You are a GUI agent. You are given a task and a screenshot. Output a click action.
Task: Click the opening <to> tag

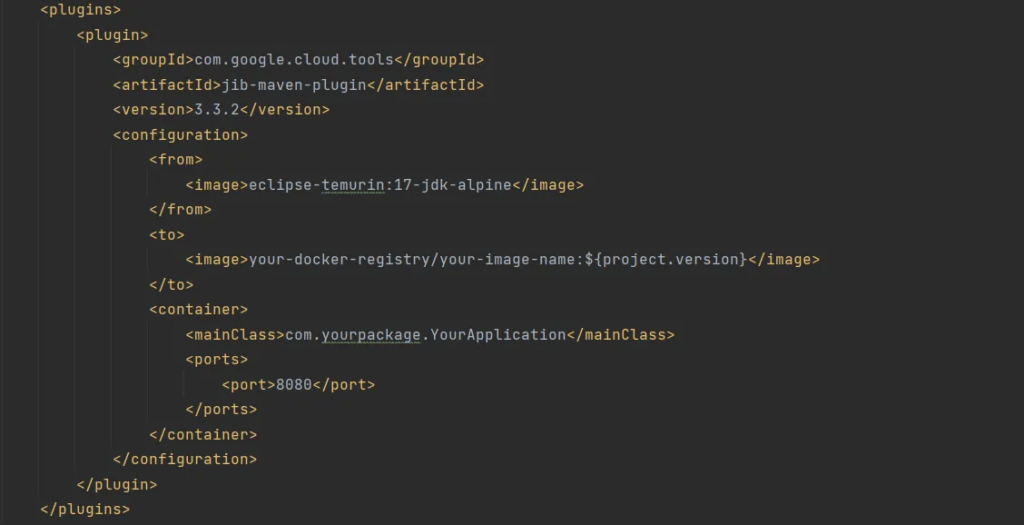coord(167,235)
